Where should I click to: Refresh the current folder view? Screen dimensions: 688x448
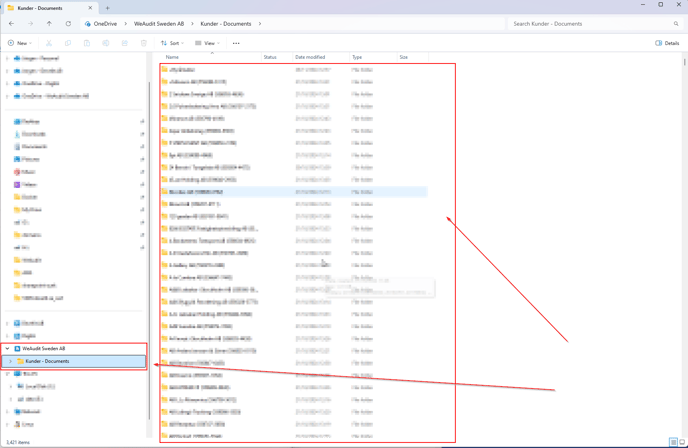click(x=68, y=24)
